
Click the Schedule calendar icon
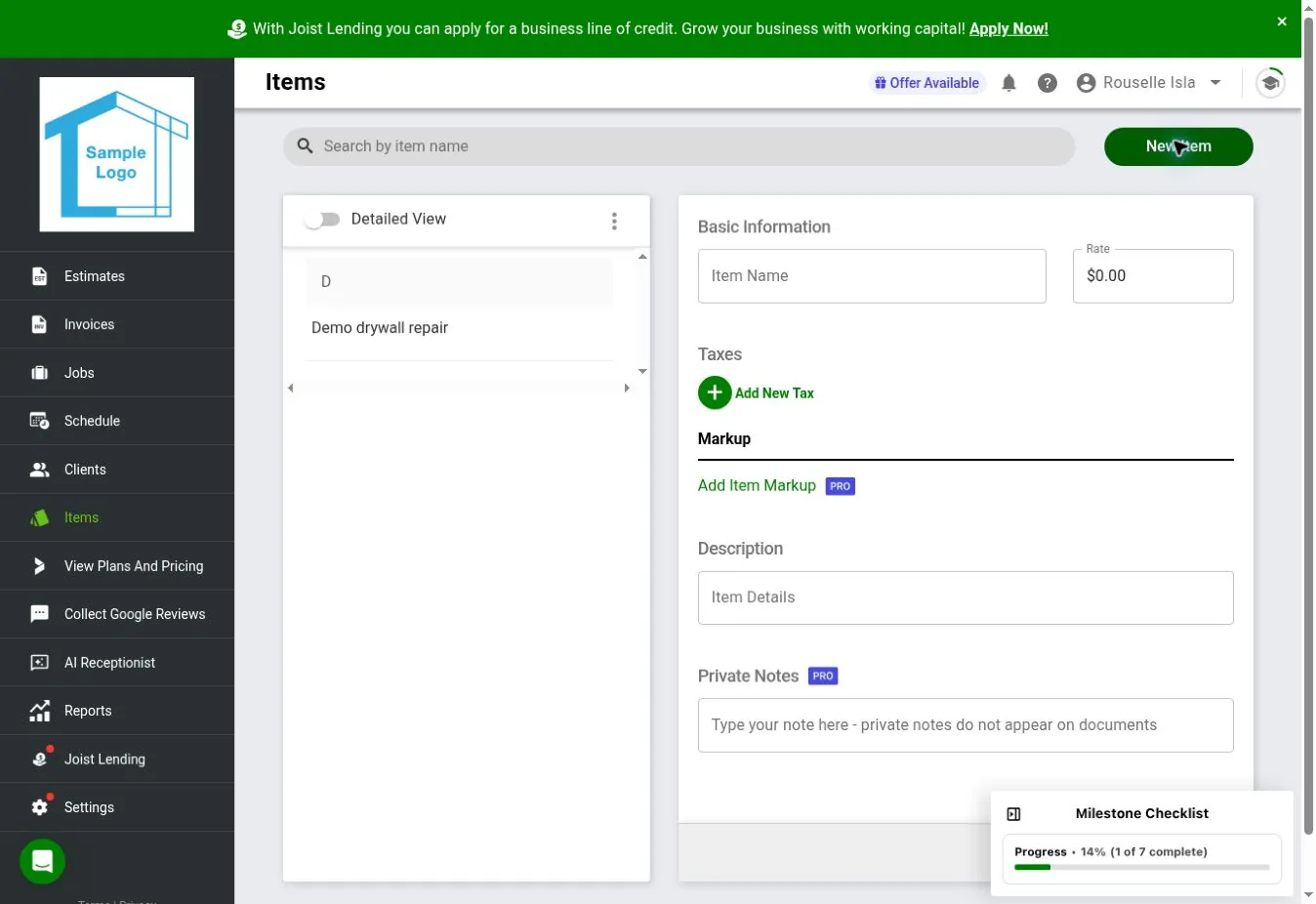[x=39, y=421]
